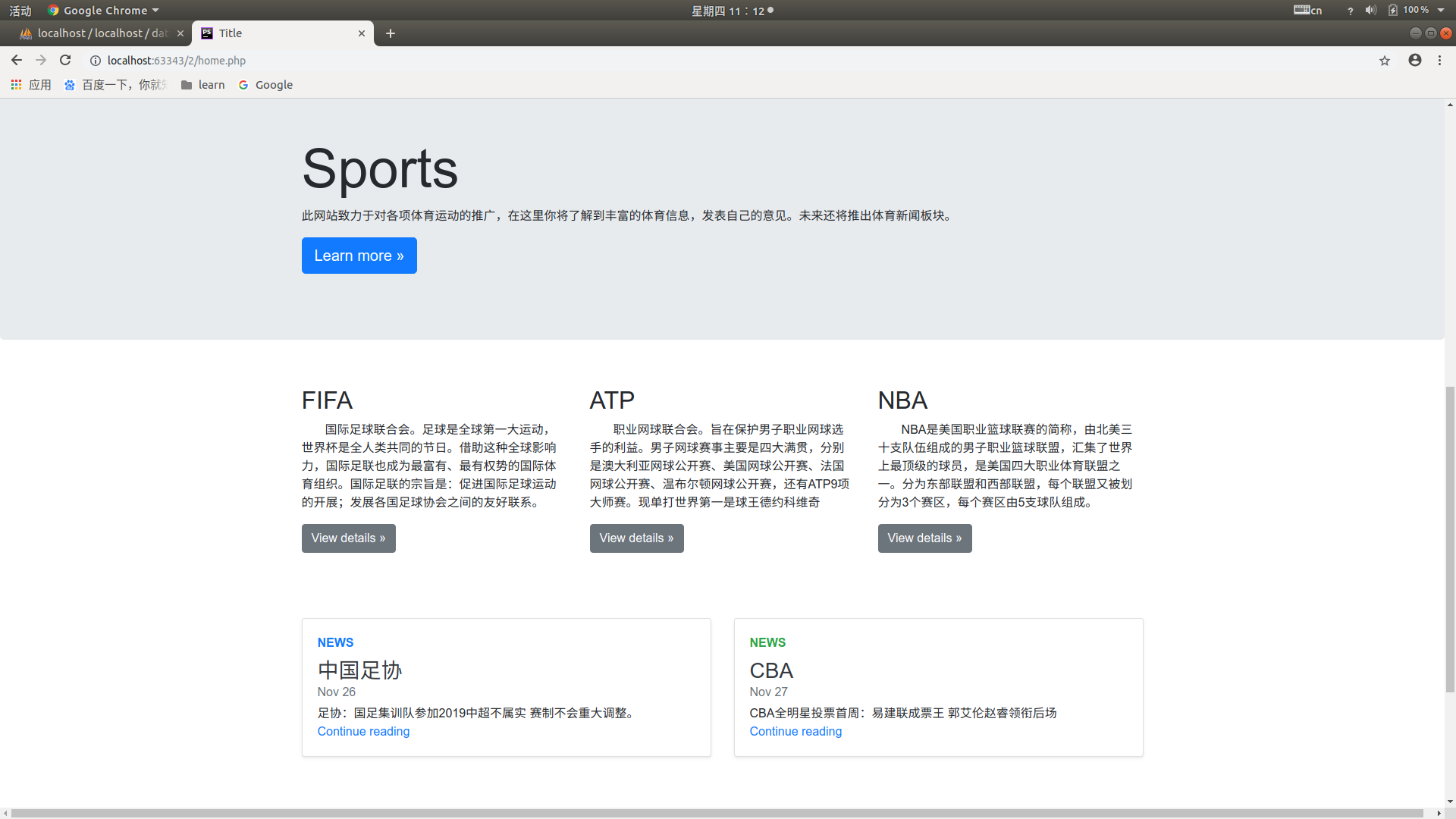Image resolution: width=1456 pixels, height=819 pixels.
Task: Open the Apps grid shortcut in bookmarks bar
Action: 31,85
